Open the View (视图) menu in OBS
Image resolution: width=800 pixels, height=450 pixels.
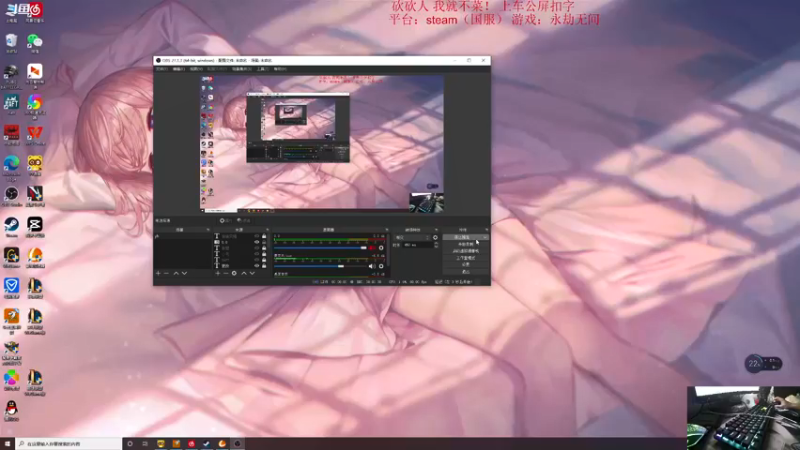(196, 69)
